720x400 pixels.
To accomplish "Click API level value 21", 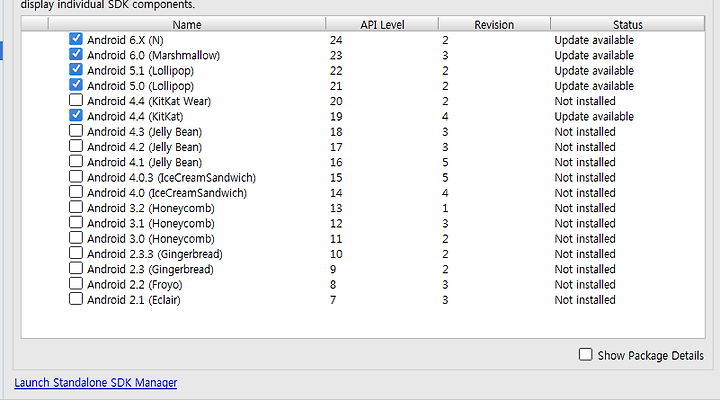I will coord(336,86).
